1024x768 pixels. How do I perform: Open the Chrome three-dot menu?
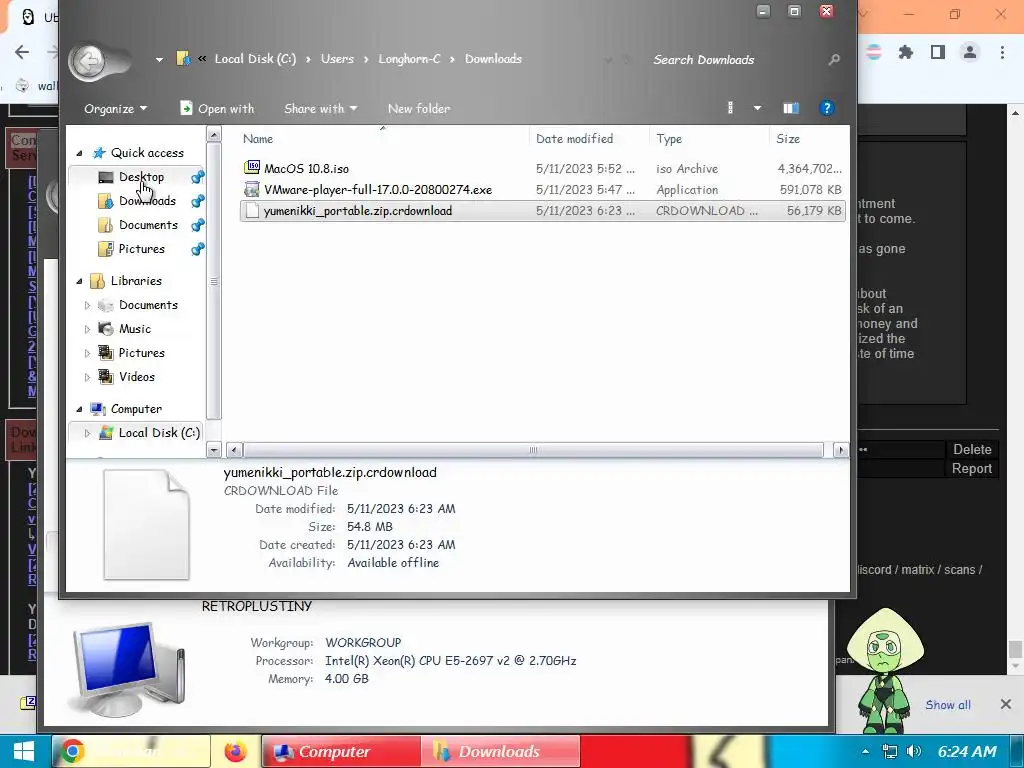(1002, 52)
